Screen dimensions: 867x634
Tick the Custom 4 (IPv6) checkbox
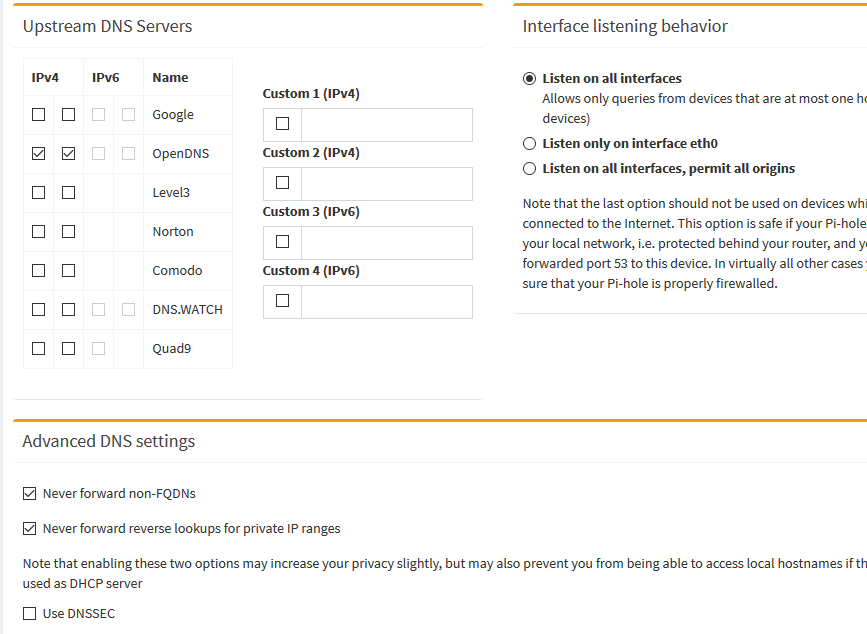click(283, 300)
